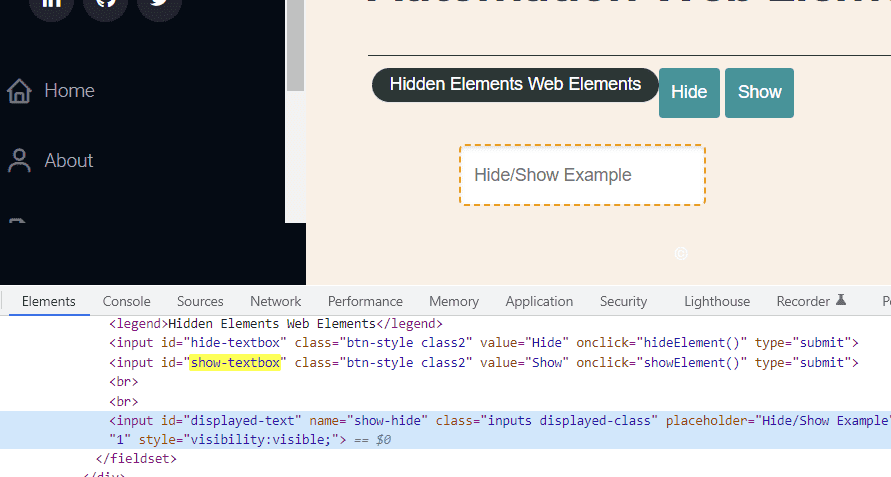Open the Performance tab
Image resolution: width=891 pixels, height=477 pixels.
tap(365, 301)
